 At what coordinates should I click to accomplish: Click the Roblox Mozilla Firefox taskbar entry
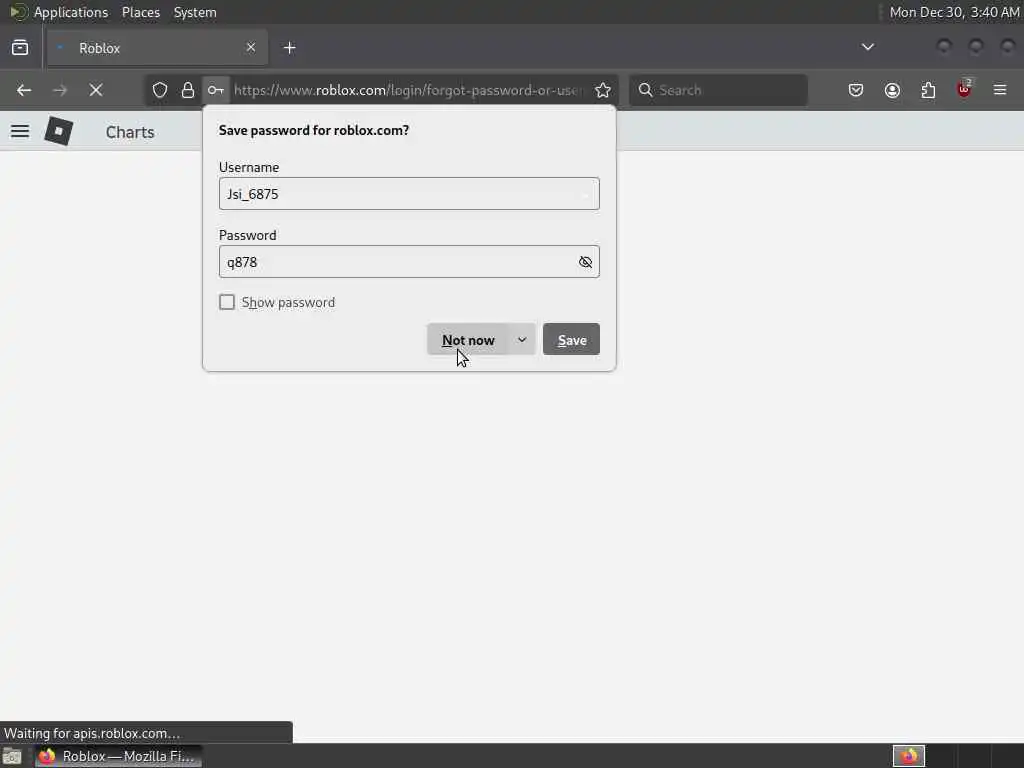[119, 756]
